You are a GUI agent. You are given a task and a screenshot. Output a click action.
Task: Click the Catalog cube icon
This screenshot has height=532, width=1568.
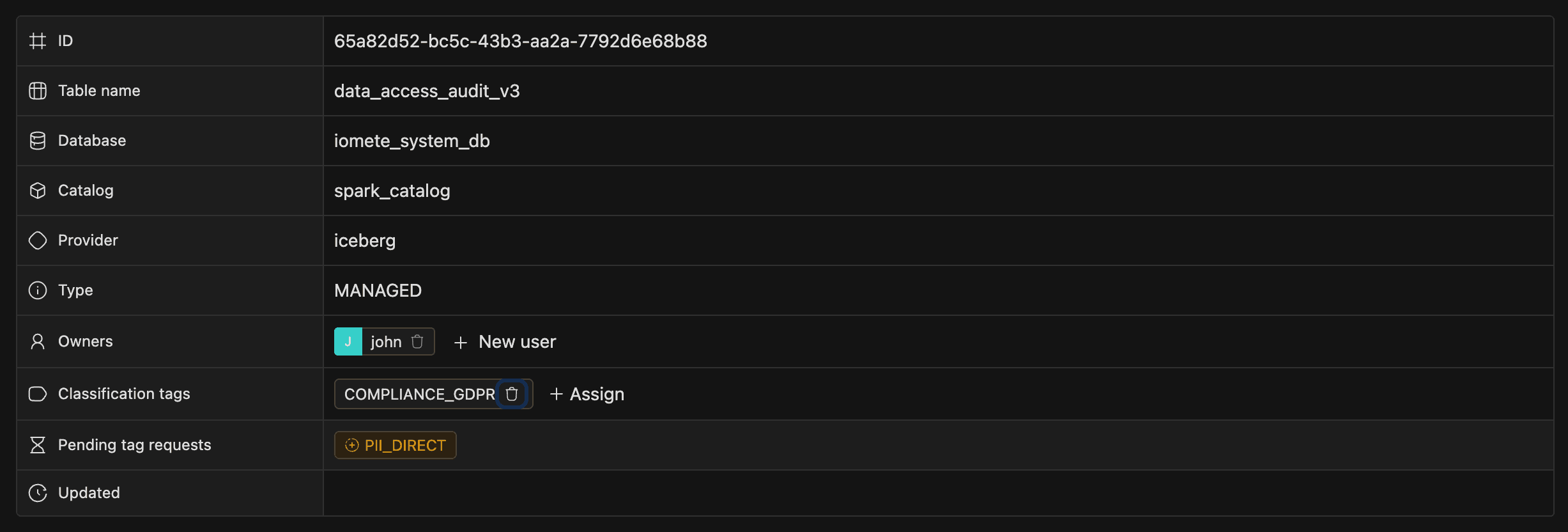coord(38,191)
